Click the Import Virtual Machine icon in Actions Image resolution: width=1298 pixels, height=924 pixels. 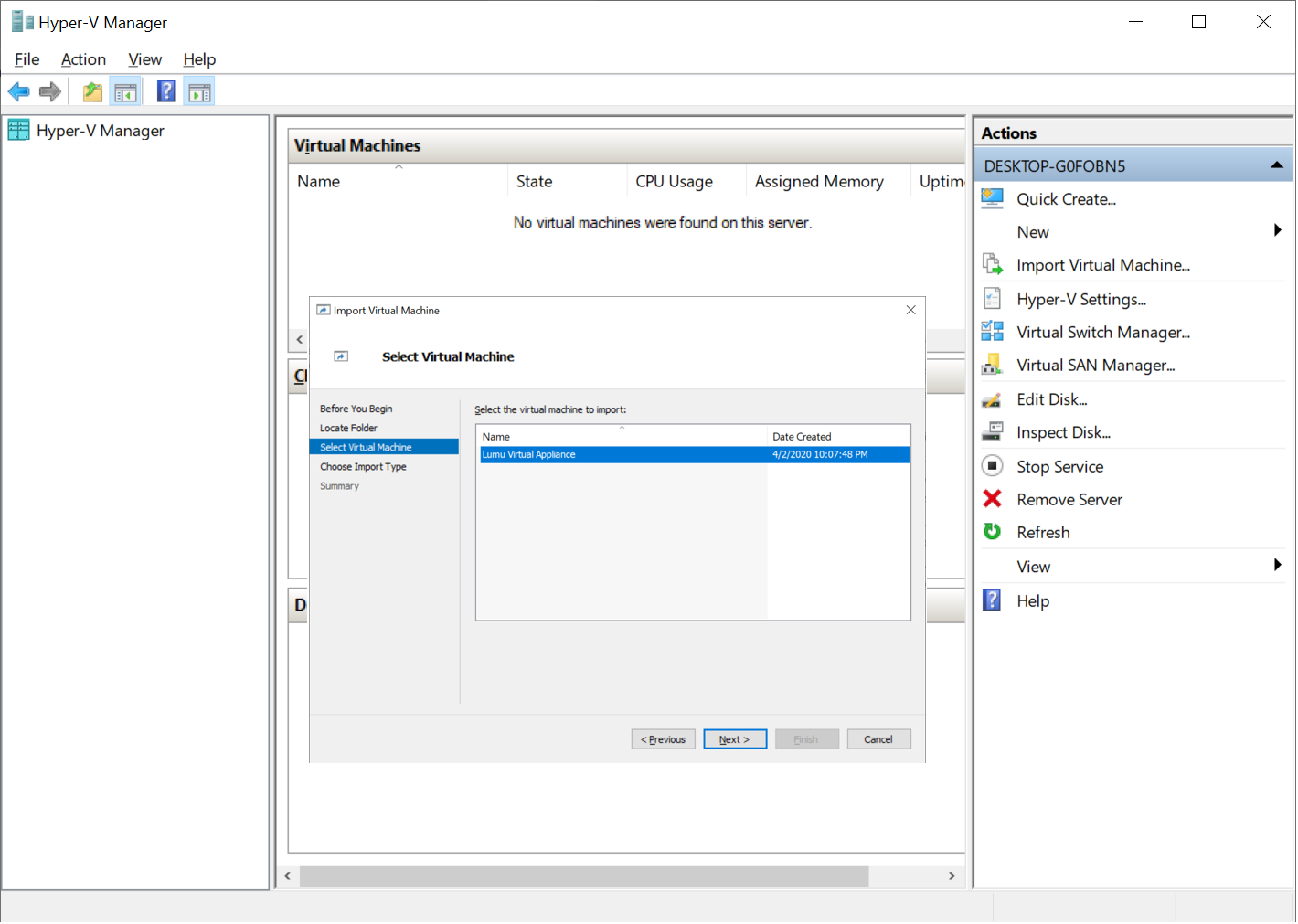(993, 264)
